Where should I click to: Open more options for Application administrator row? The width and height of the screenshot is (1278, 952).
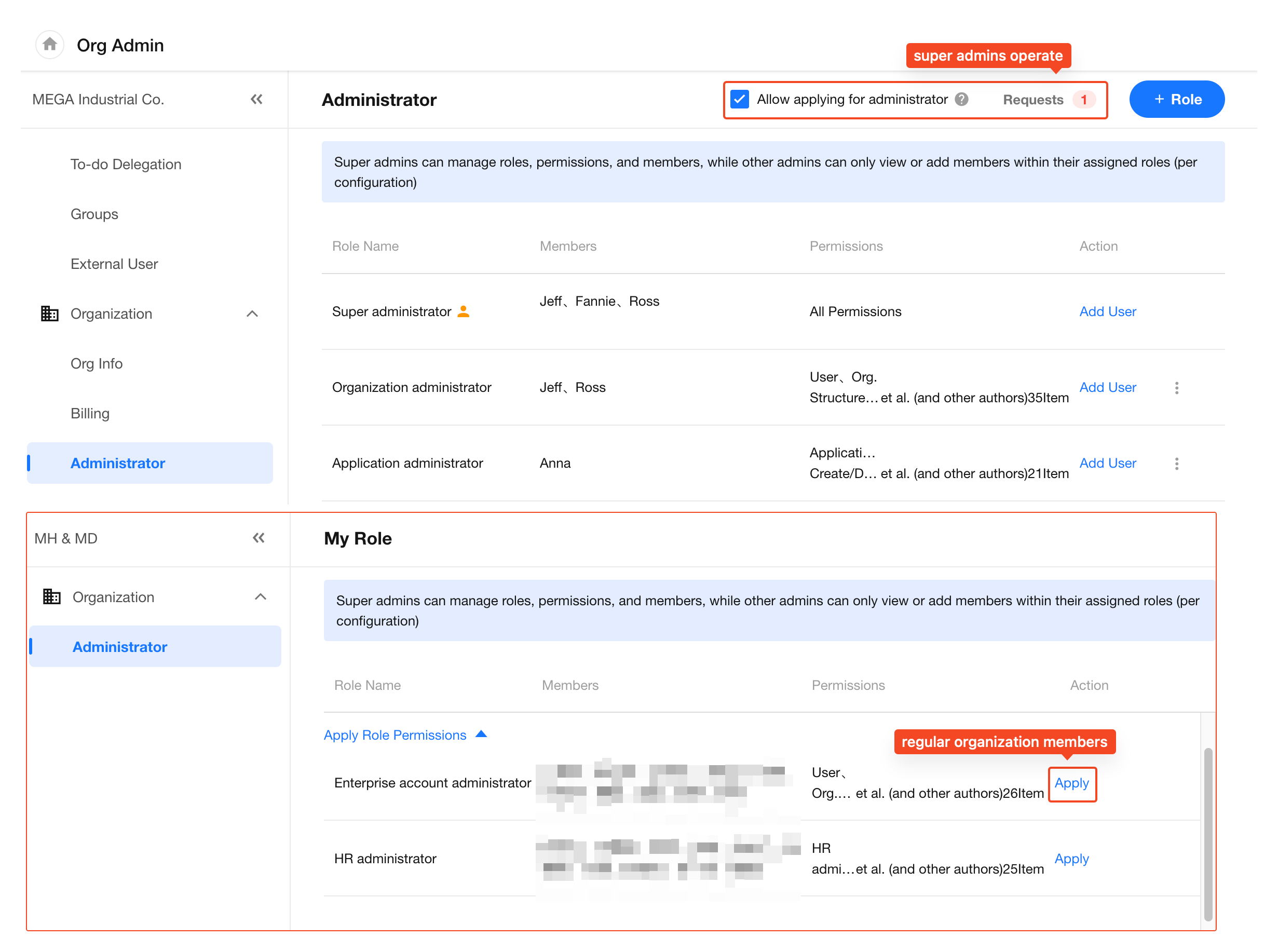[1177, 464]
